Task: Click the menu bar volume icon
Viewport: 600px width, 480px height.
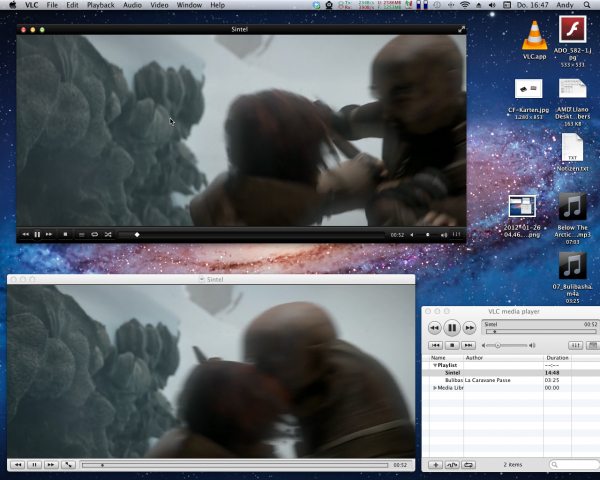Action: (x=492, y=5)
